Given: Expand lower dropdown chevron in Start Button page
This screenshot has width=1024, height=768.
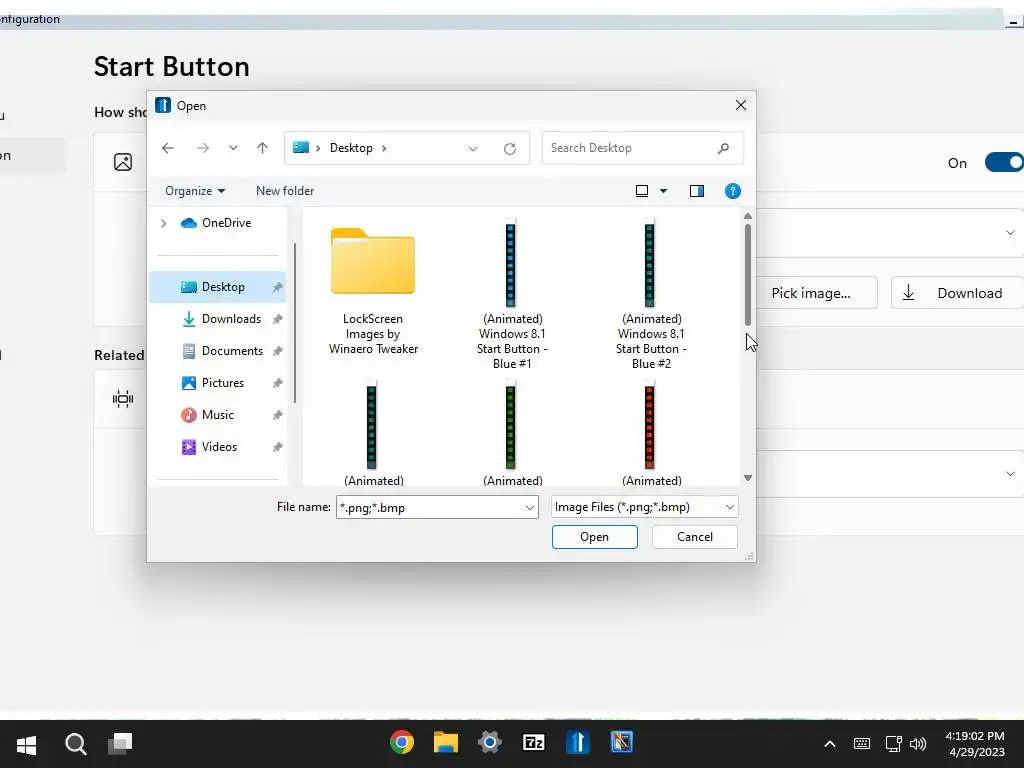Looking at the screenshot, I should [x=1010, y=474].
